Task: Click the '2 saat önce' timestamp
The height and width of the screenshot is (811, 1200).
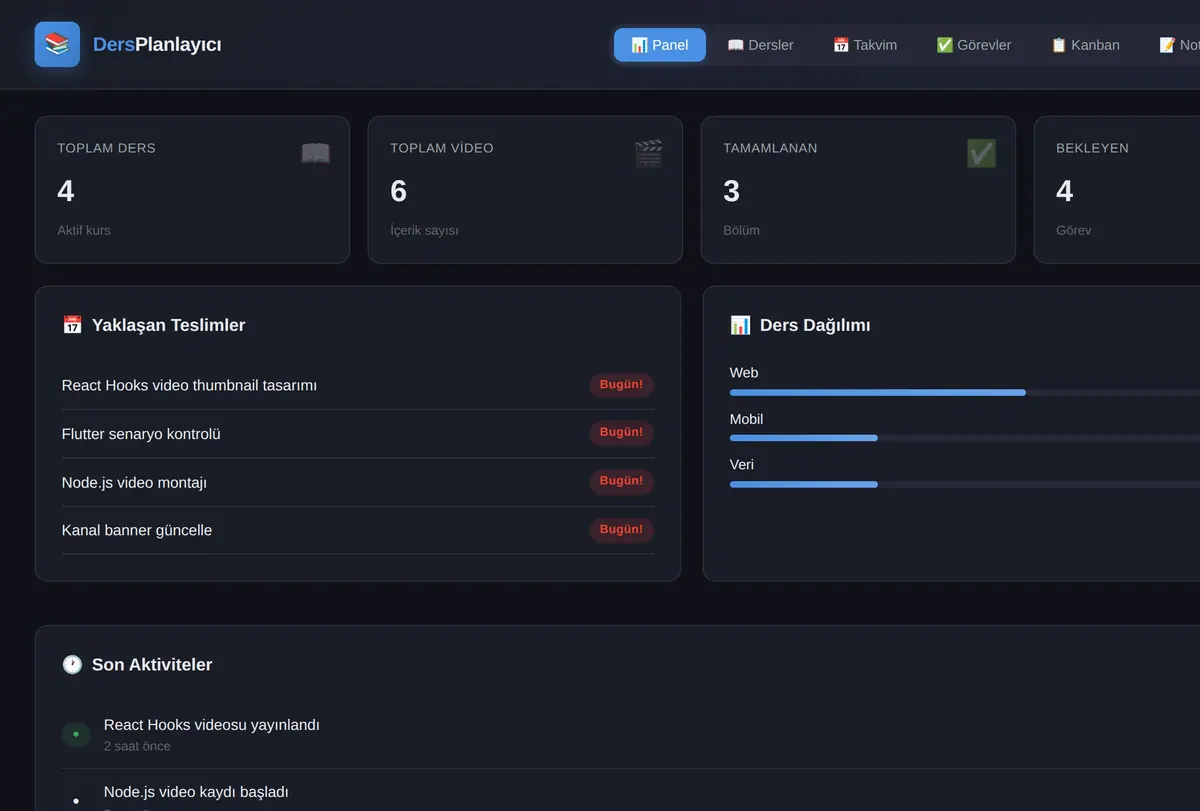Action: [137, 746]
